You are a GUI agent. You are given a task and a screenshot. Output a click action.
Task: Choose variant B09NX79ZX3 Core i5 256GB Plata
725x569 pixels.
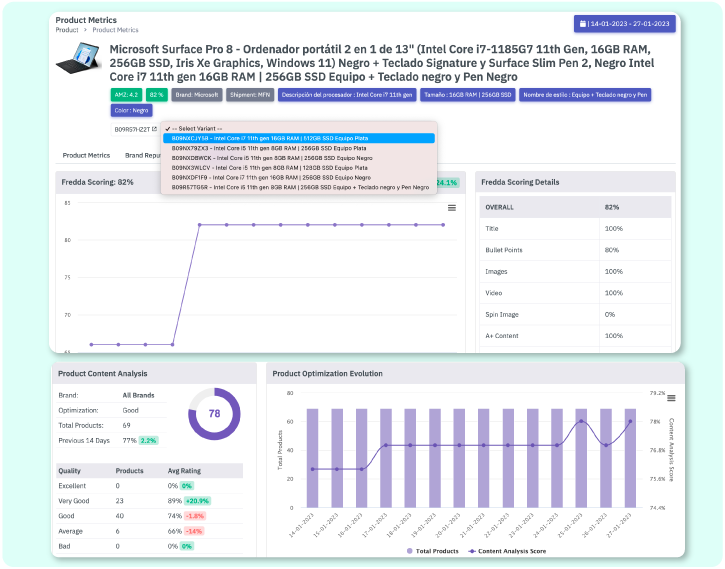click(299, 148)
